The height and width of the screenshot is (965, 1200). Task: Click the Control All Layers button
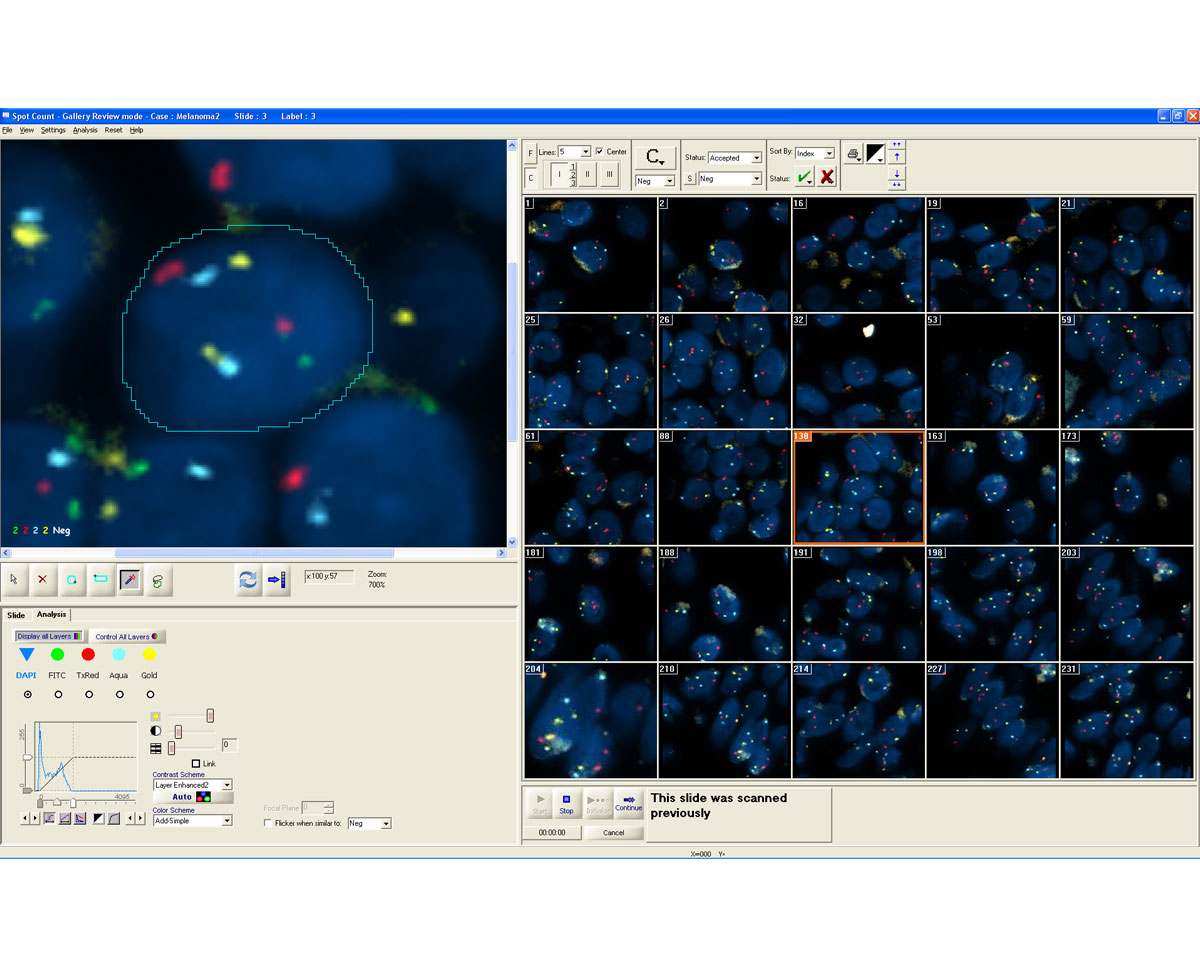[x=128, y=636]
